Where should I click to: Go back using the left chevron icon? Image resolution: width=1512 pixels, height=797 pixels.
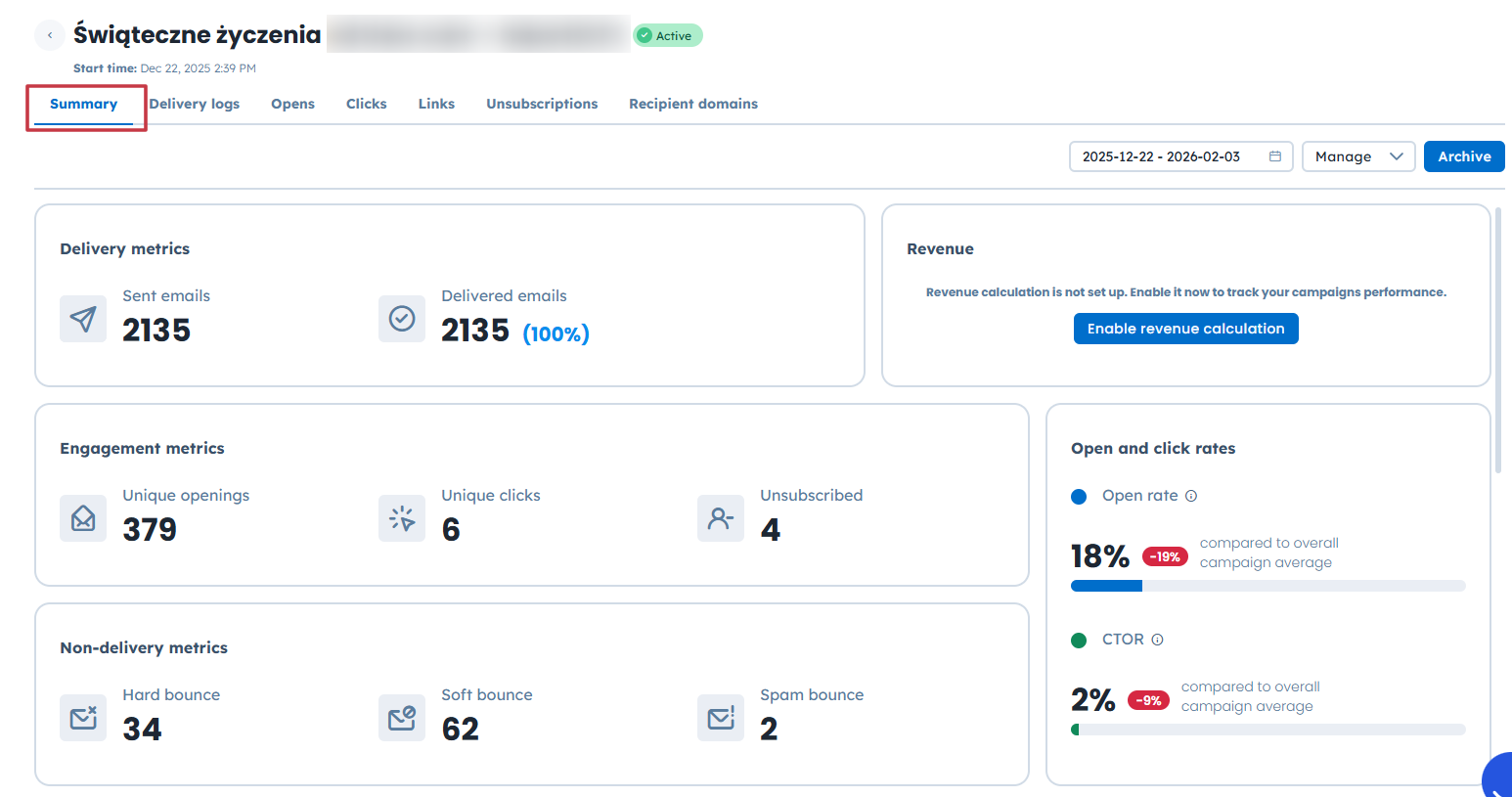[x=50, y=35]
